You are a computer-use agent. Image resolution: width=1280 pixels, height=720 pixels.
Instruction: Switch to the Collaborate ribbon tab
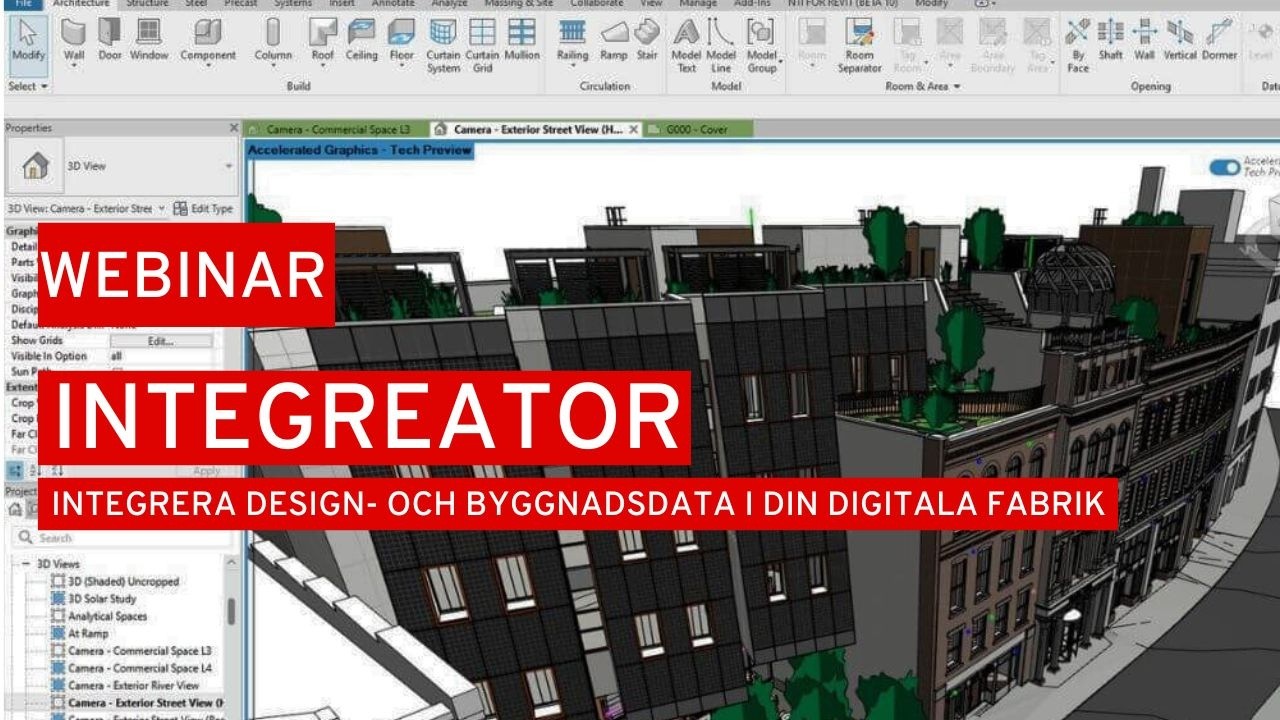(x=596, y=4)
